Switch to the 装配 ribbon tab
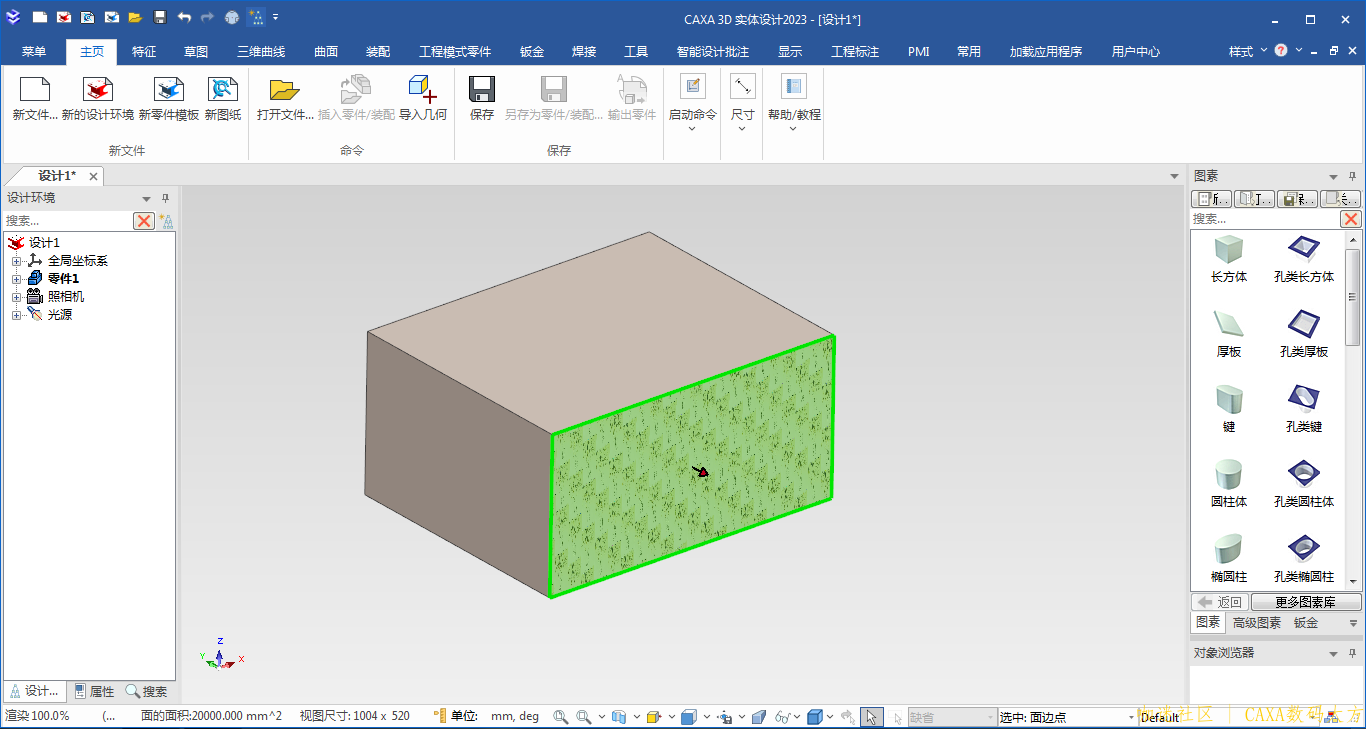Viewport: 1366px width, 729px height. 378,52
